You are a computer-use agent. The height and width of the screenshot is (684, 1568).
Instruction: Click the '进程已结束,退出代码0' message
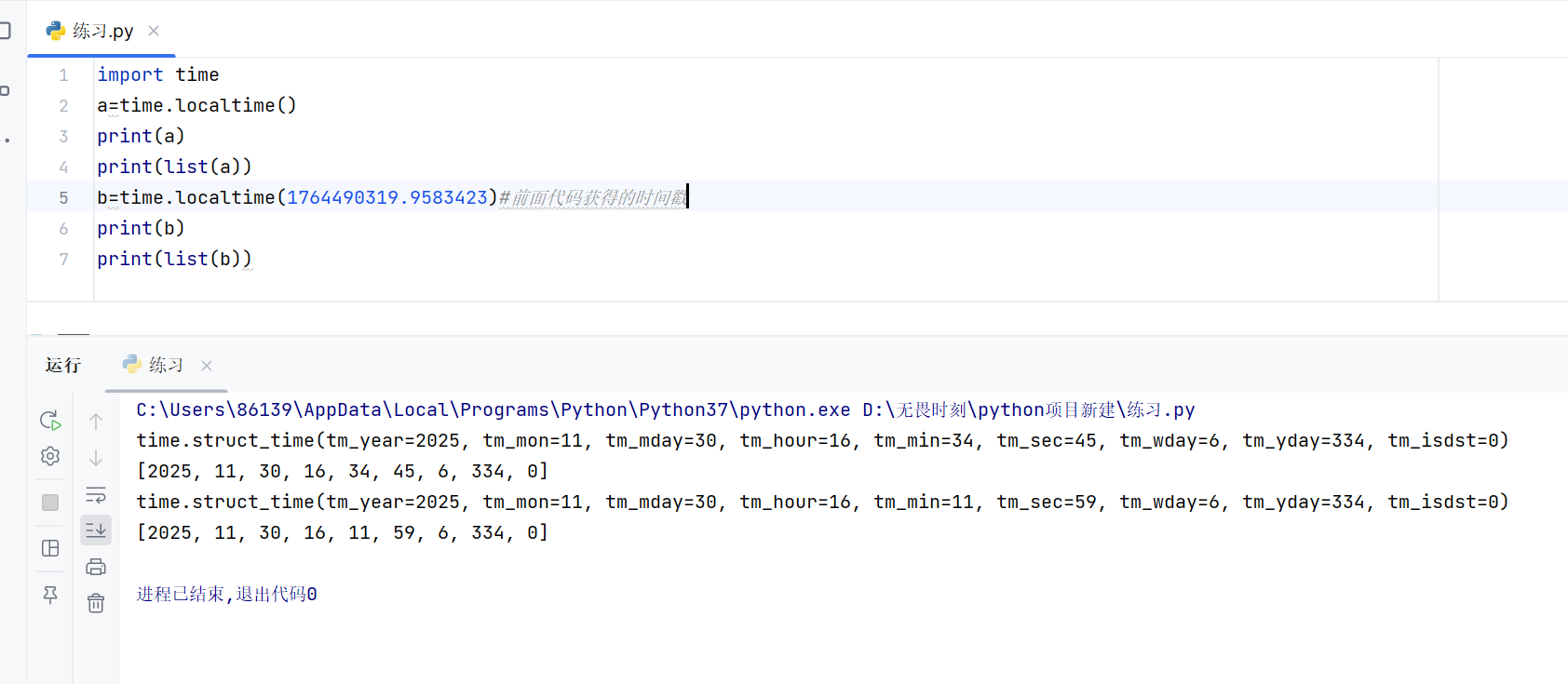click(x=227, y=594)
